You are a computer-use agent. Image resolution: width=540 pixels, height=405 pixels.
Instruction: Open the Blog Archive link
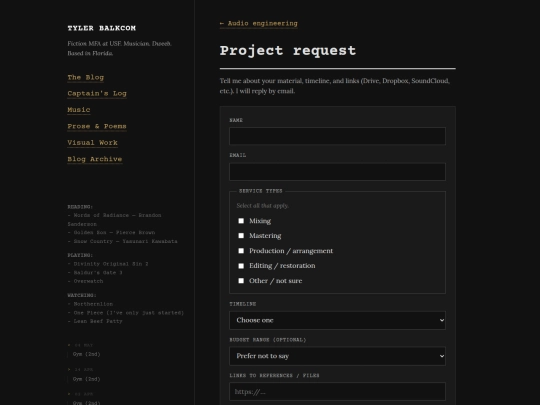[x=95, y=159]
